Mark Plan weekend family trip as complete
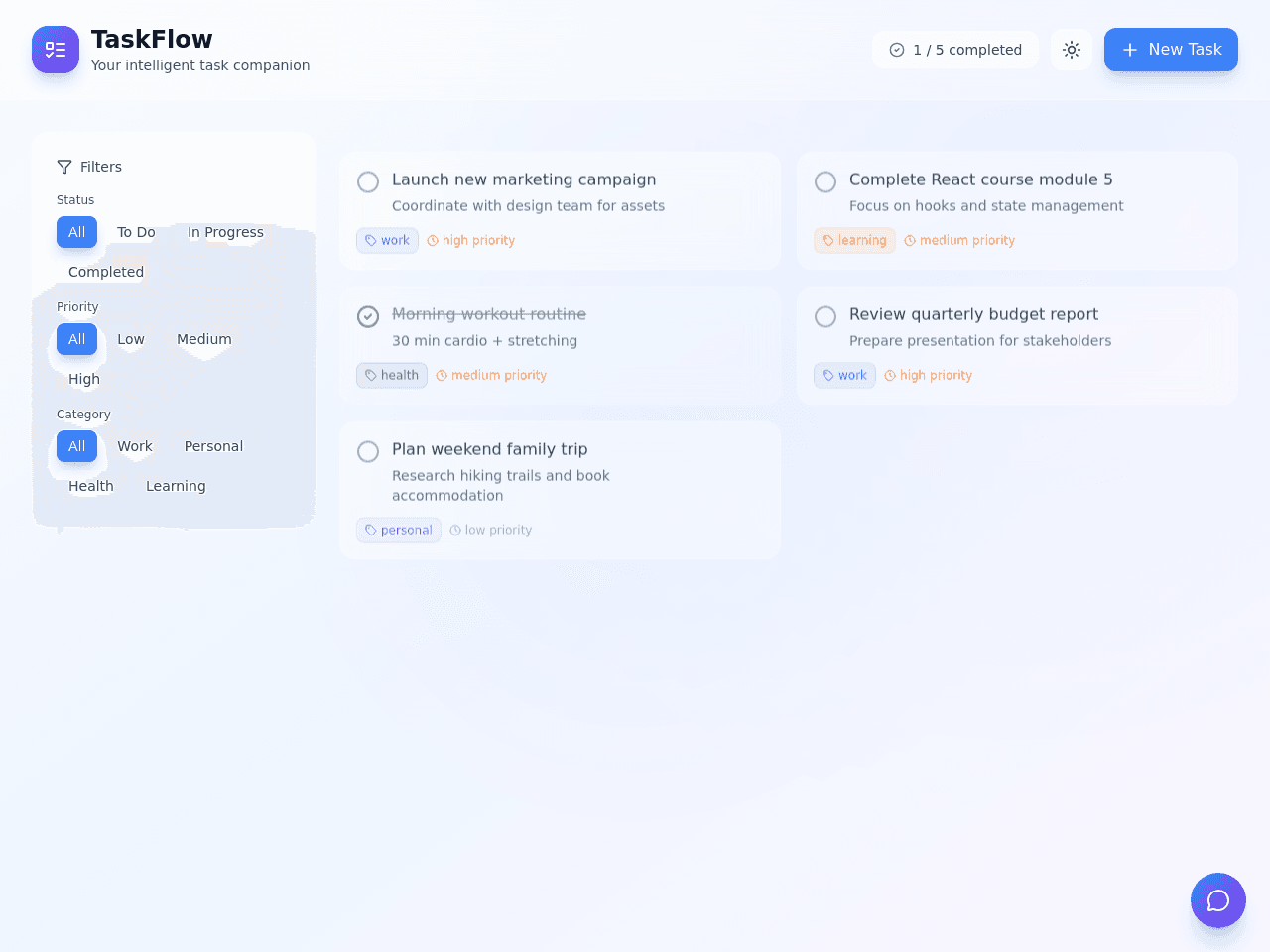 click(x=368, y=451)
